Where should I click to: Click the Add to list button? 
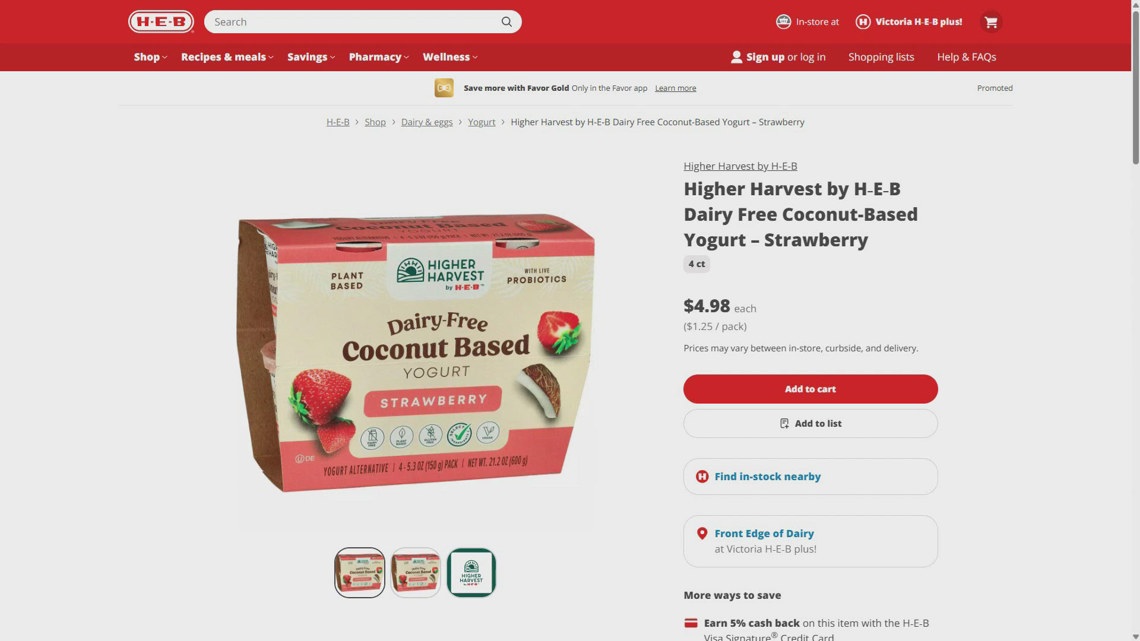[810, 423]
